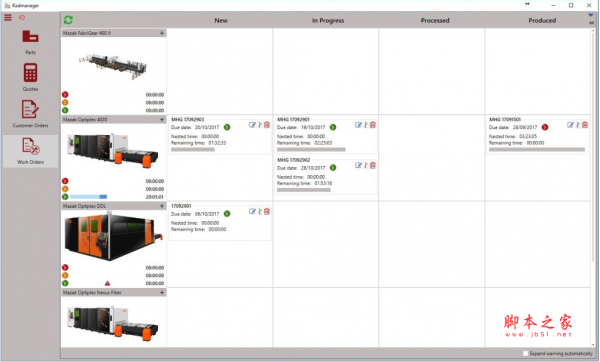Delete produced order MHG 17091501
Viewport: 600px width, 362px height.
point(585,125)
